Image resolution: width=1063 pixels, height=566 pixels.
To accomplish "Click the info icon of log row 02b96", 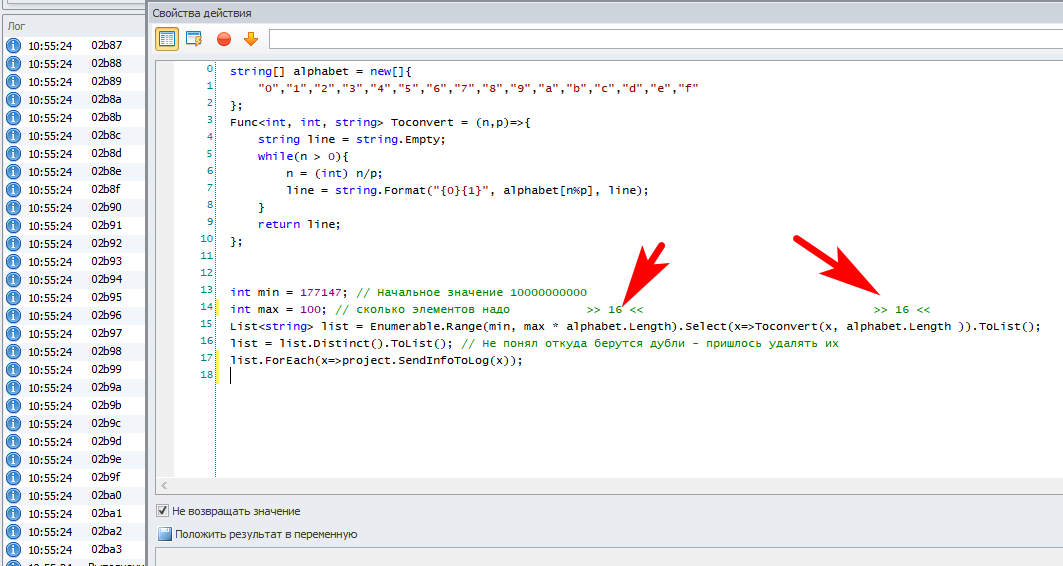I will 14,316.
